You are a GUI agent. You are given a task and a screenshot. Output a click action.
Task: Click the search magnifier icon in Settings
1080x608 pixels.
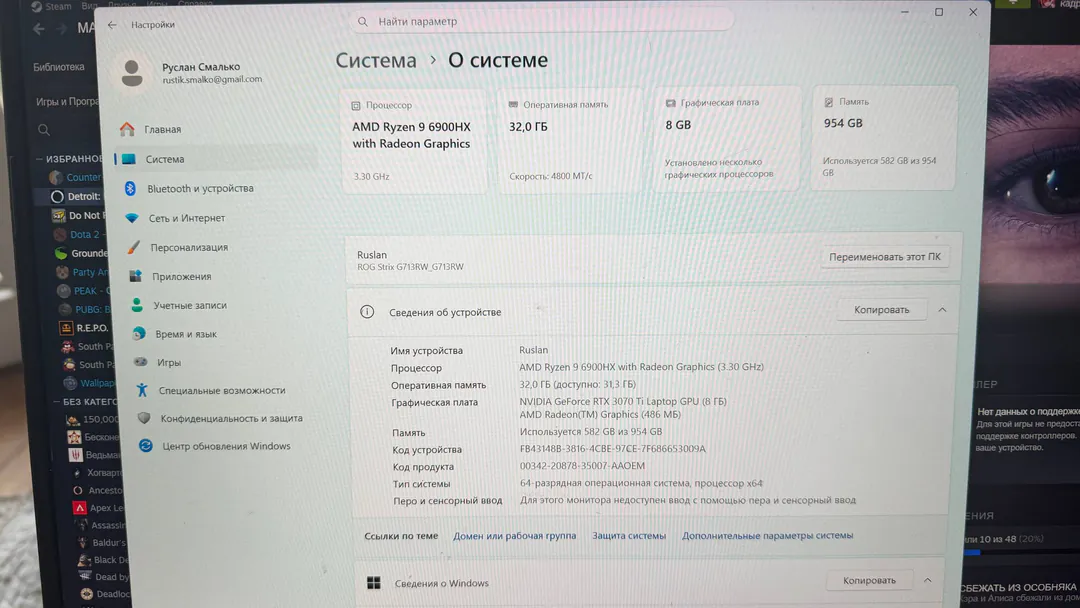point(362,22)
